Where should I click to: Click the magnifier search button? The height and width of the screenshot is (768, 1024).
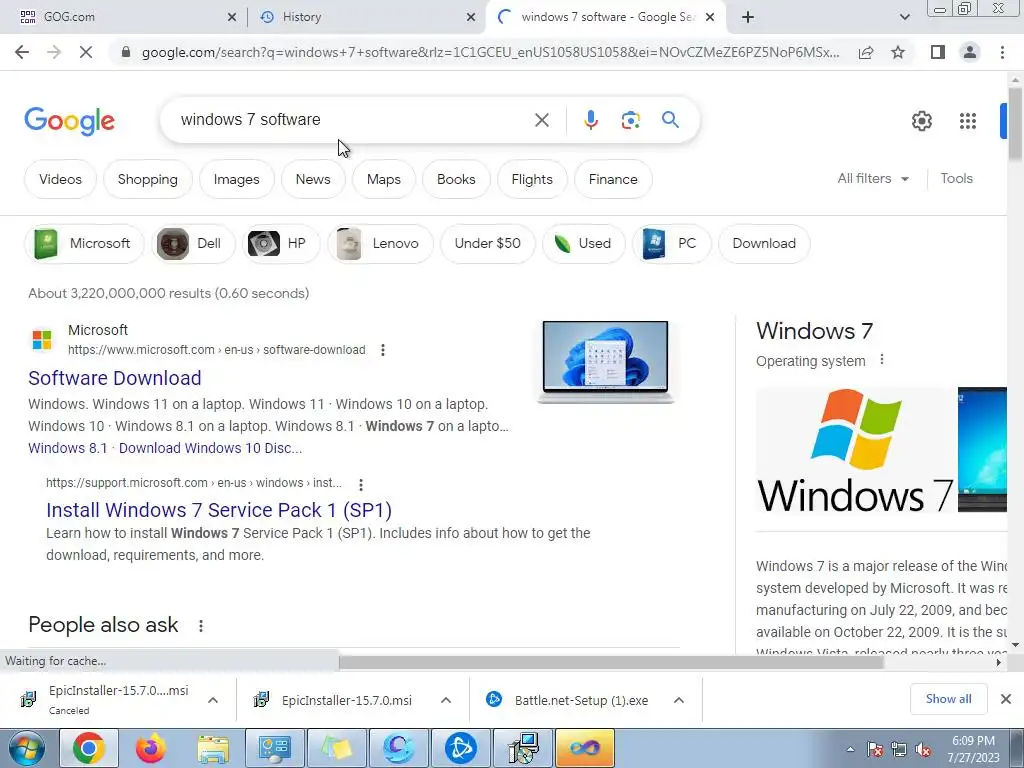670,120
